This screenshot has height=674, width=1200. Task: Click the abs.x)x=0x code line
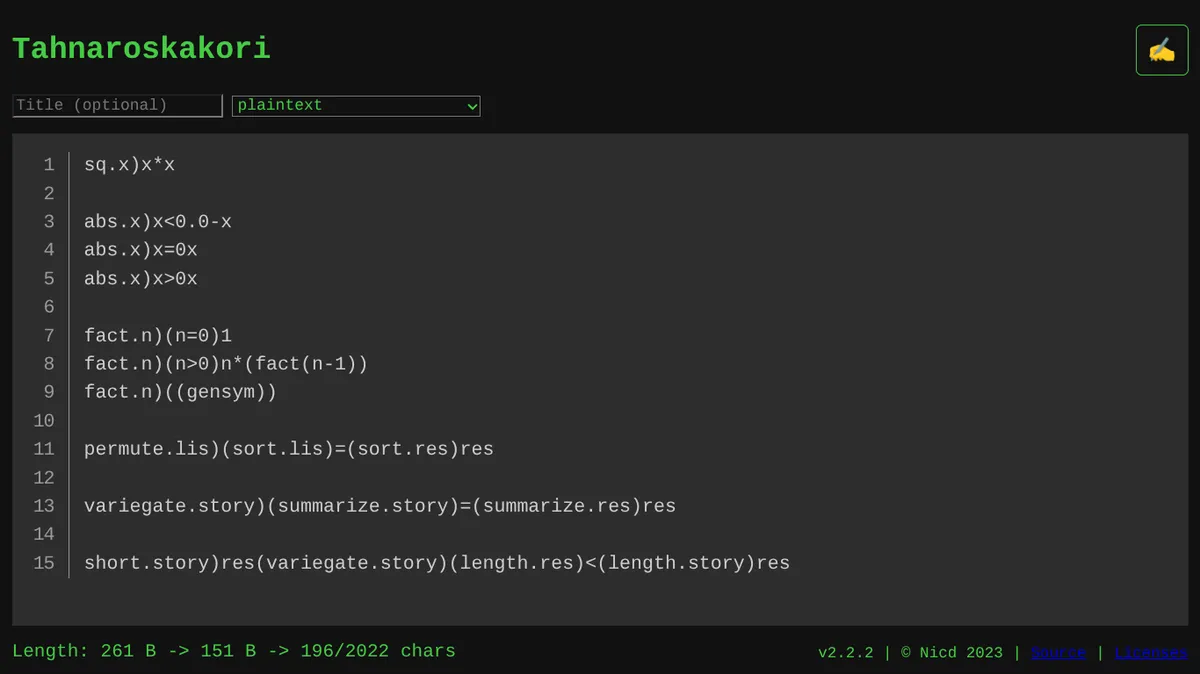coord(141,250)
